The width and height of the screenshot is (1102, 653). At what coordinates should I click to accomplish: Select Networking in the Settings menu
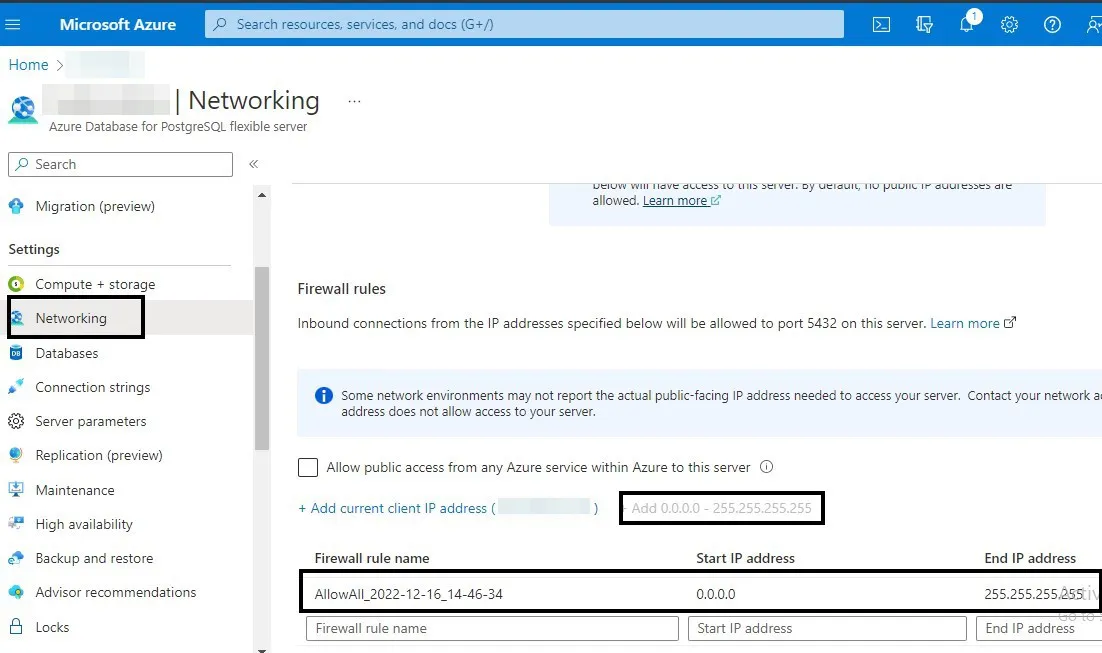(71, 318)
